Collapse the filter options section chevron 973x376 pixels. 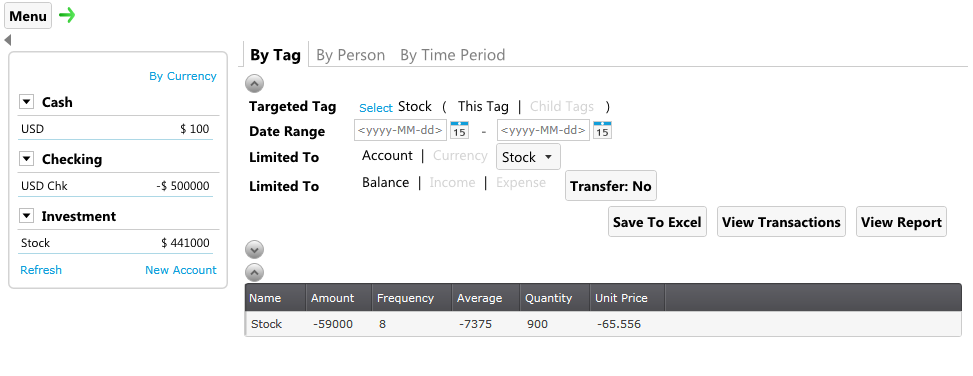(254, 84)
